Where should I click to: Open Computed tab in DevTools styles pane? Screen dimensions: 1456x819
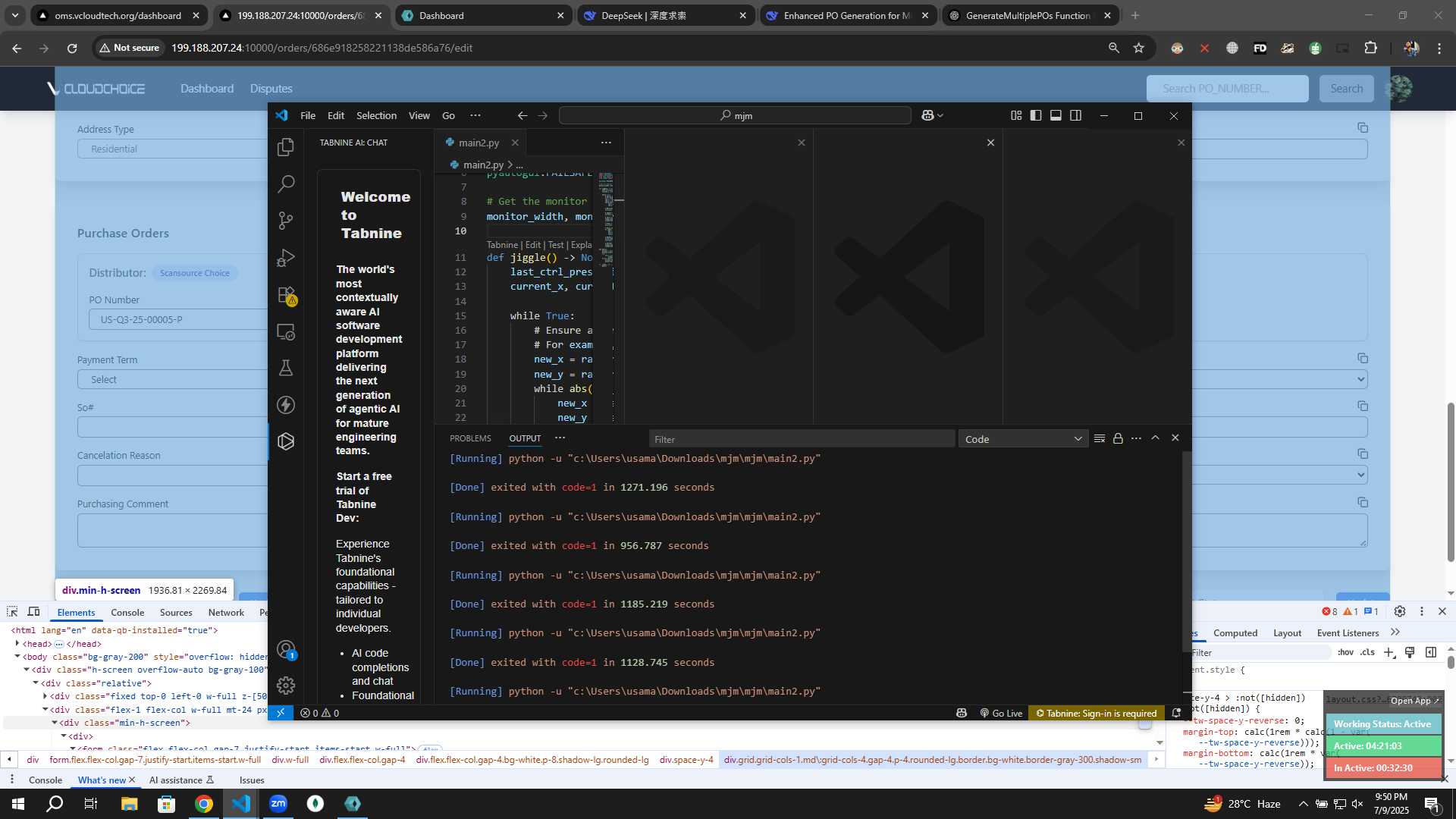[1235, 632]
